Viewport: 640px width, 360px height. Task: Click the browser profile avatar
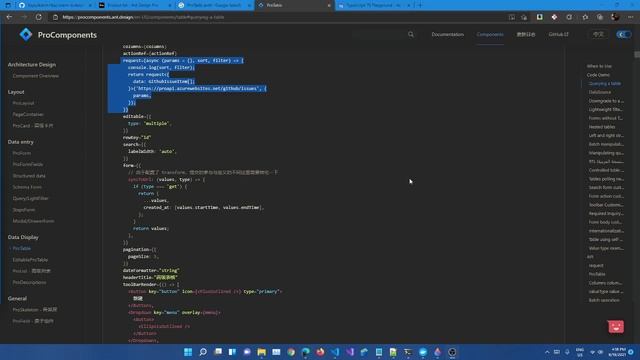(x=615, y=17)
